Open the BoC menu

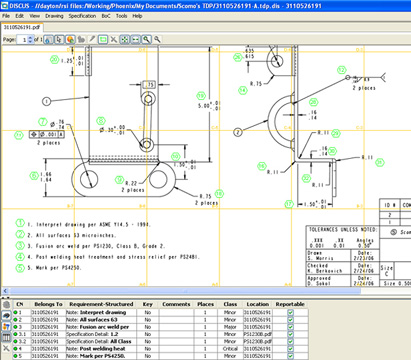coord(106,16)
